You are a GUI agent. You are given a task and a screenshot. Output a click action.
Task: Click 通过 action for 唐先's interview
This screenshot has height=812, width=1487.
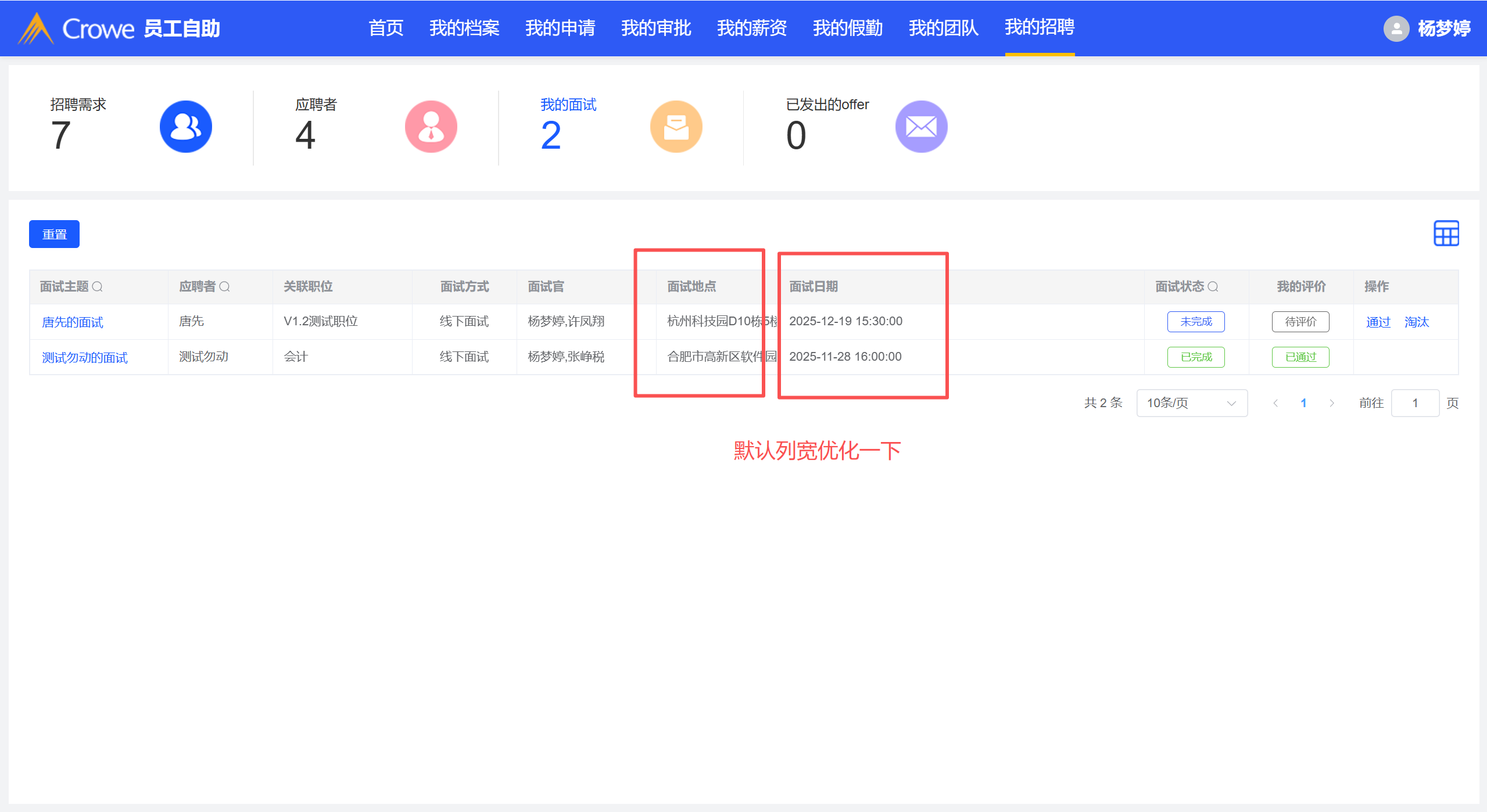[x=1378, y=322]
